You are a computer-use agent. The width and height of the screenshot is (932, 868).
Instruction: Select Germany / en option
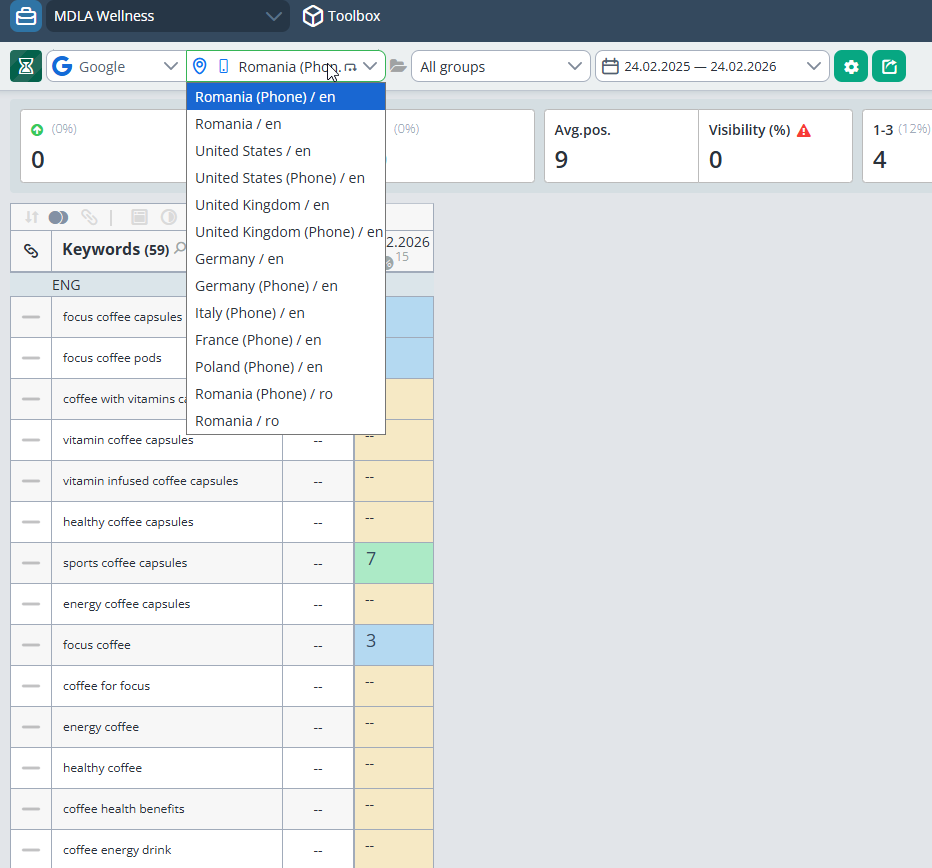tap(286, 259)
